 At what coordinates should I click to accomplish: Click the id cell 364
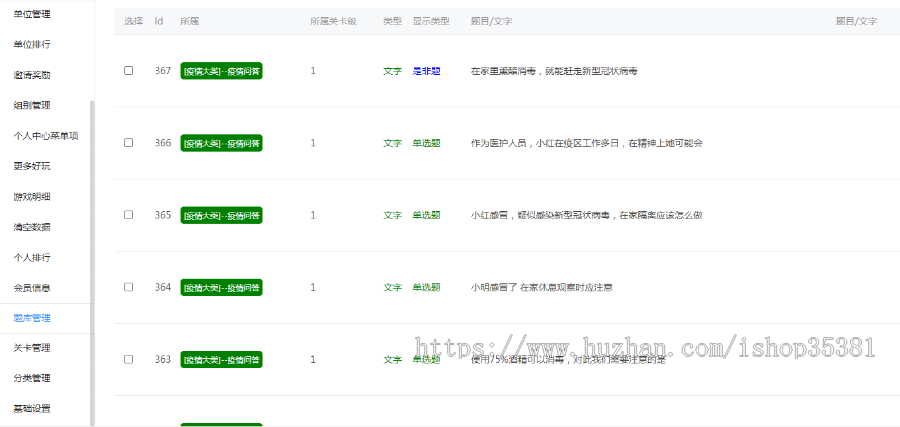click(163, 287)
